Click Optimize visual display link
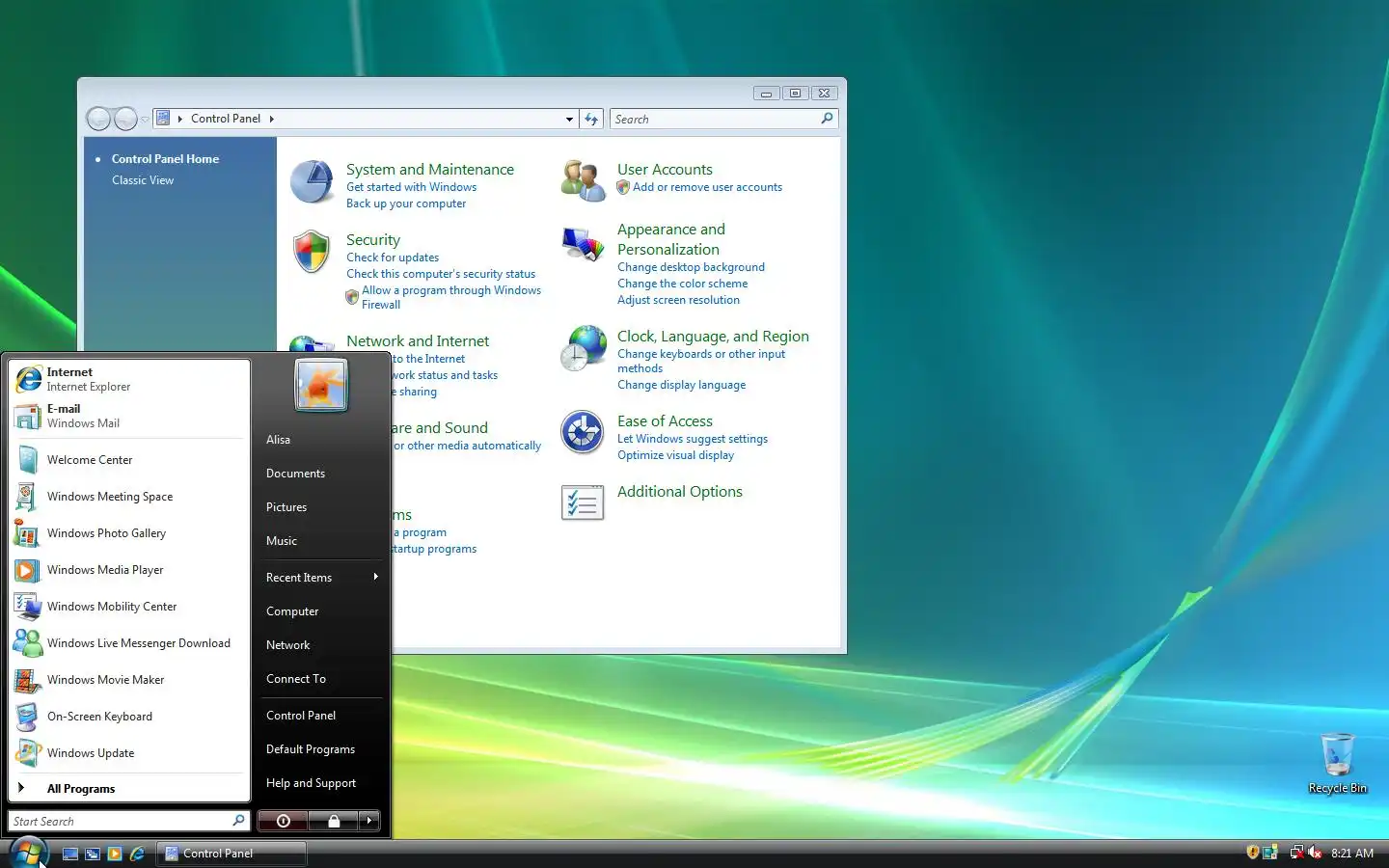1389x868 pixels. (x=675, y=455)
